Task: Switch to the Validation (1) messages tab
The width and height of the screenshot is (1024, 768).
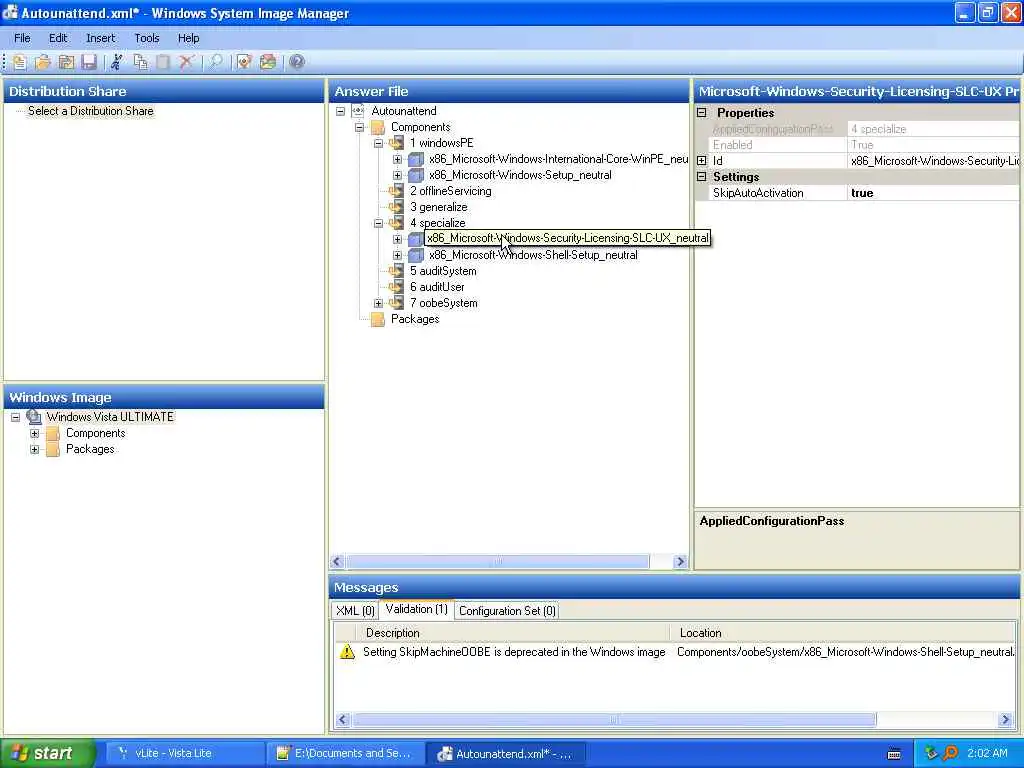Action: coord(417,609)
